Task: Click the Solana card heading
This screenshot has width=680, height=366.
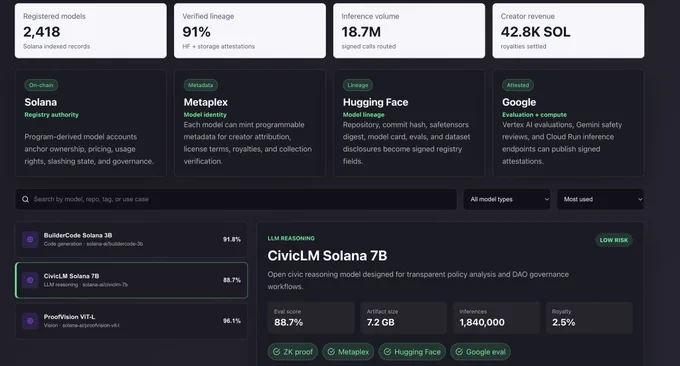Action: [41, 102]
